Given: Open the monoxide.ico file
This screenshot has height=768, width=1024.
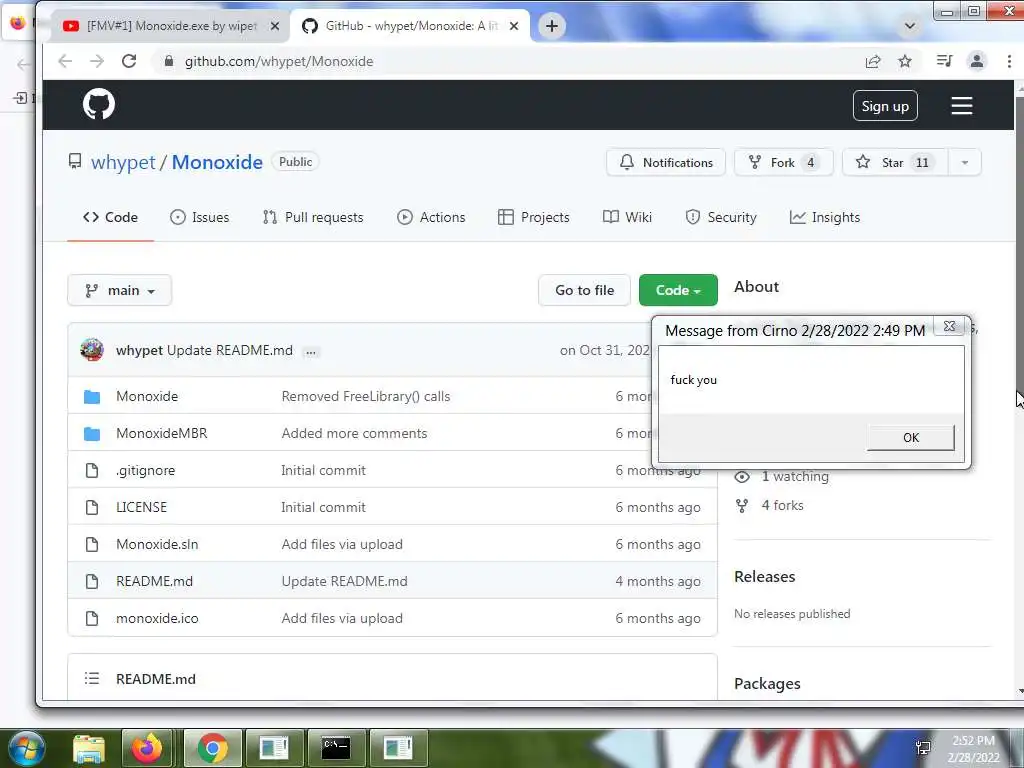Looking at the screenshot, I should click(x=157, y=618).
